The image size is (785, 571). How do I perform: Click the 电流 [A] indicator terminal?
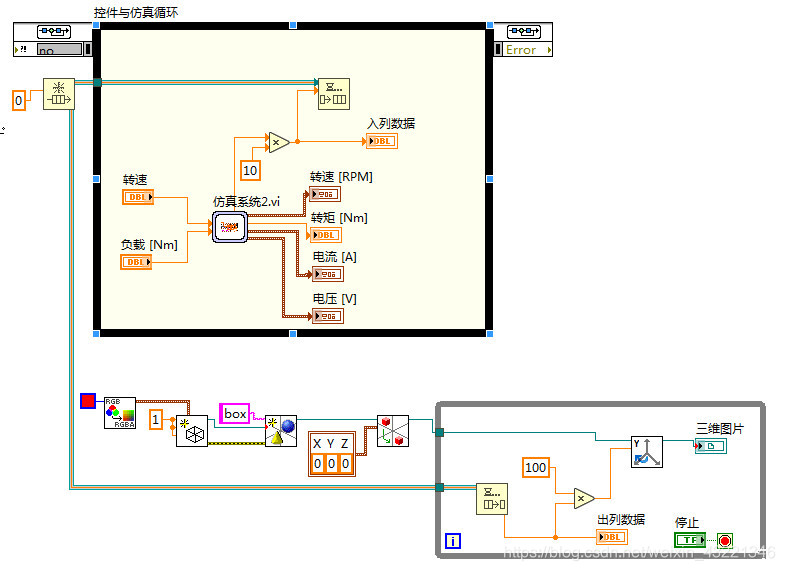coord(328,274)
